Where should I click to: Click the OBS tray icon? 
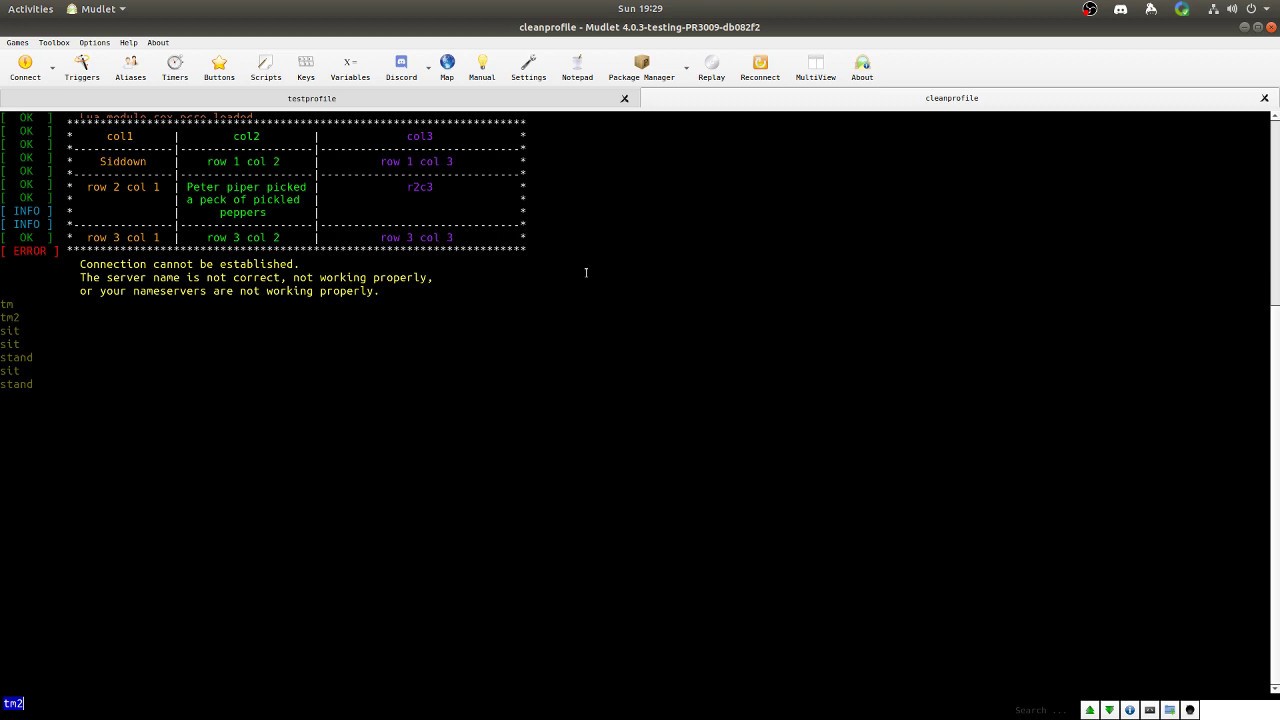click(1090, 9)
